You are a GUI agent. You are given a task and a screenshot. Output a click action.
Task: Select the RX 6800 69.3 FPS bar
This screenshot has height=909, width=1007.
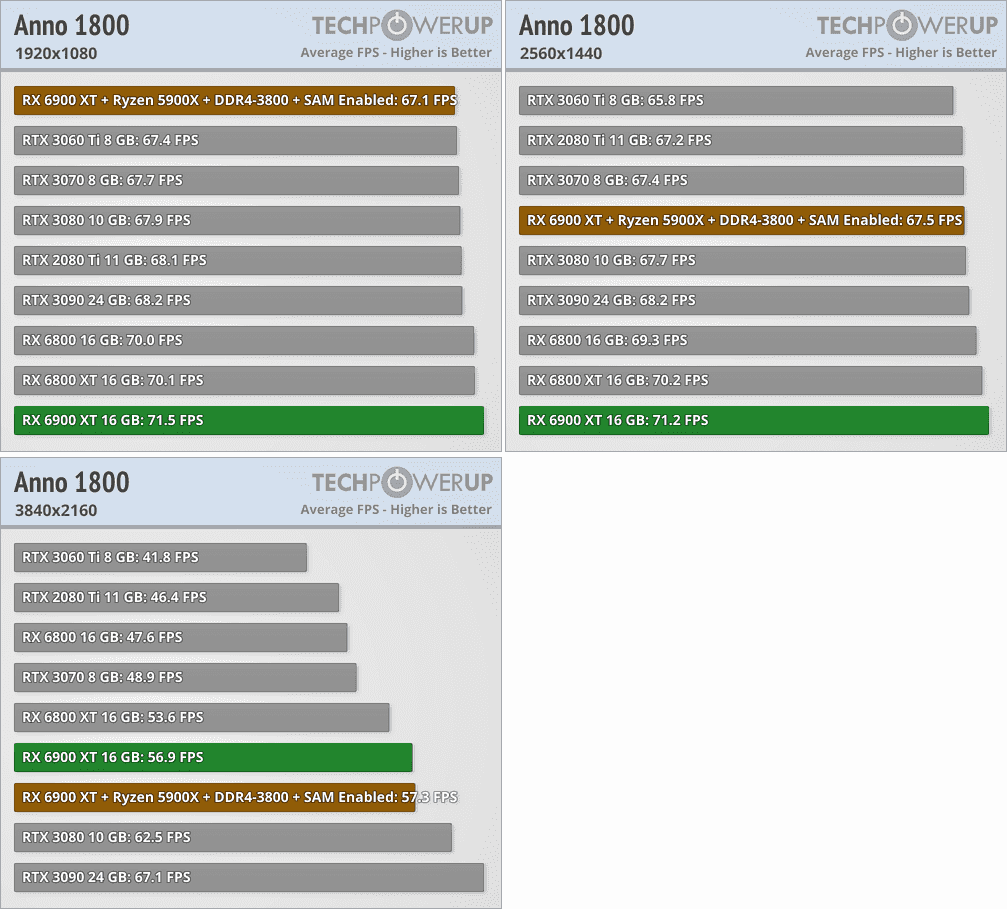(x=748, y=340)
